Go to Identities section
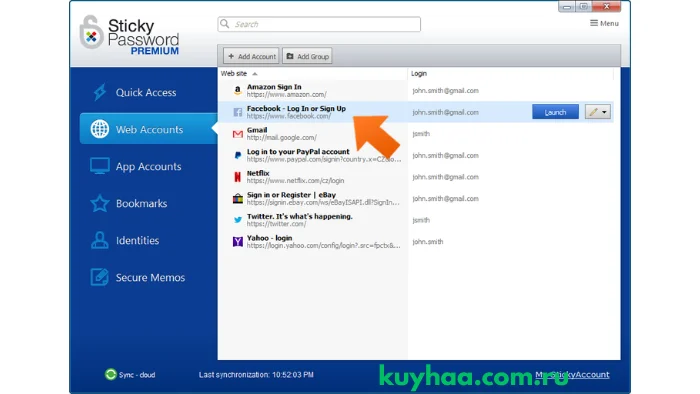The height and width of the screenshot is (394, 700). pyautogui.click(x=137, y=241)
